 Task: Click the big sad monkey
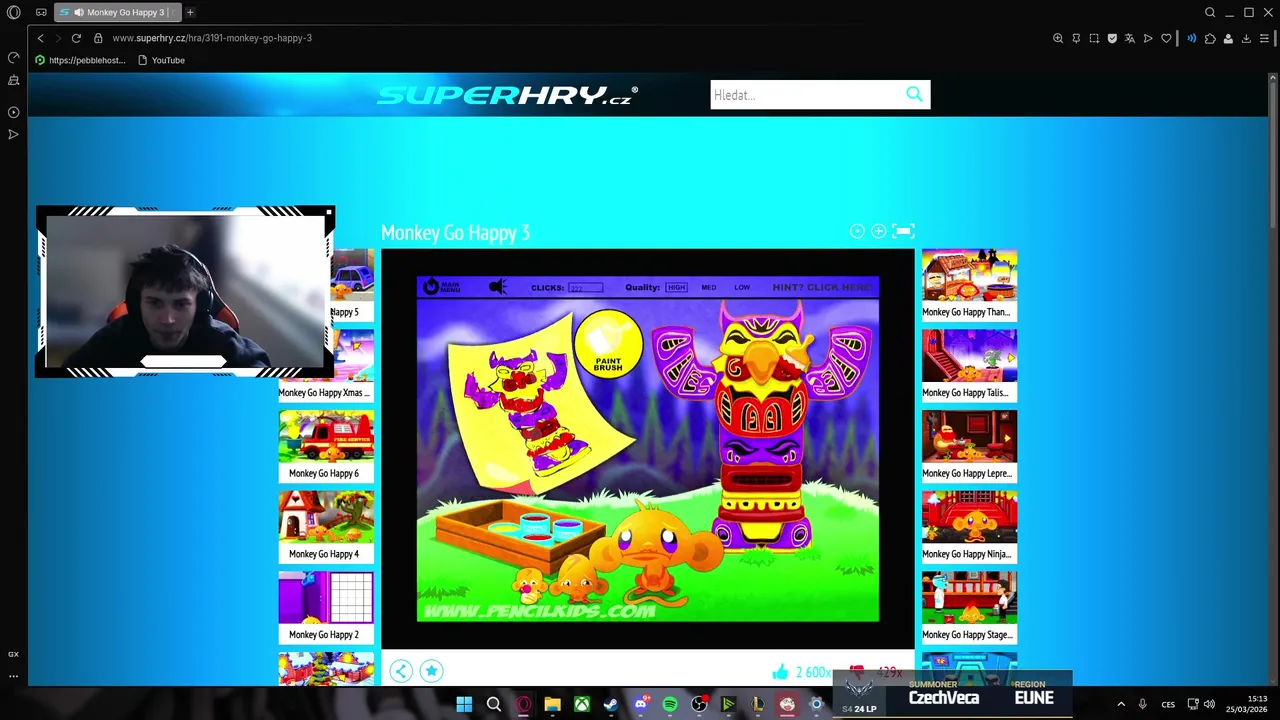[x=655, y=553]
